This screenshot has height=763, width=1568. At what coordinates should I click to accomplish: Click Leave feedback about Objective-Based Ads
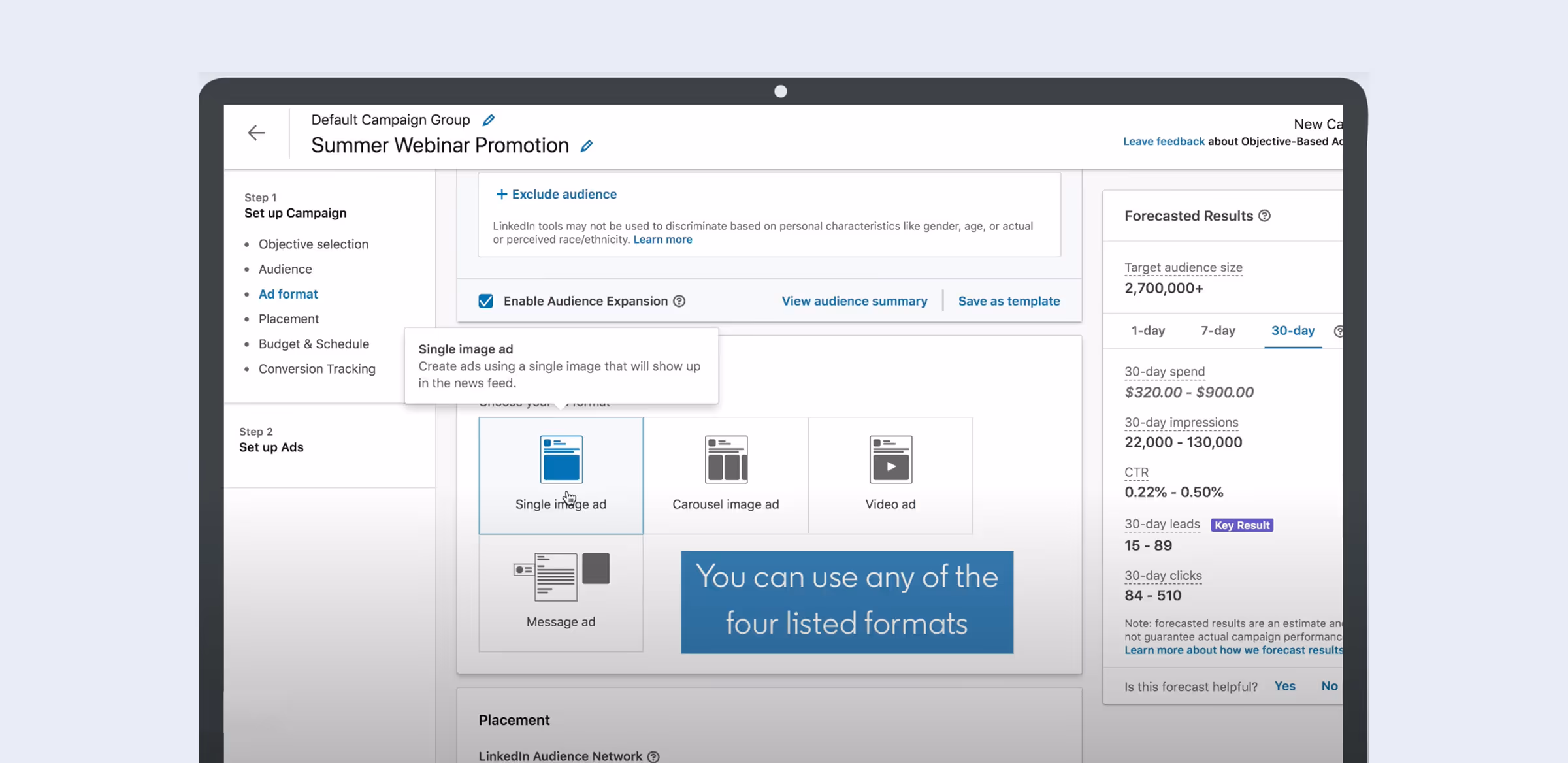coord(1164,141)
